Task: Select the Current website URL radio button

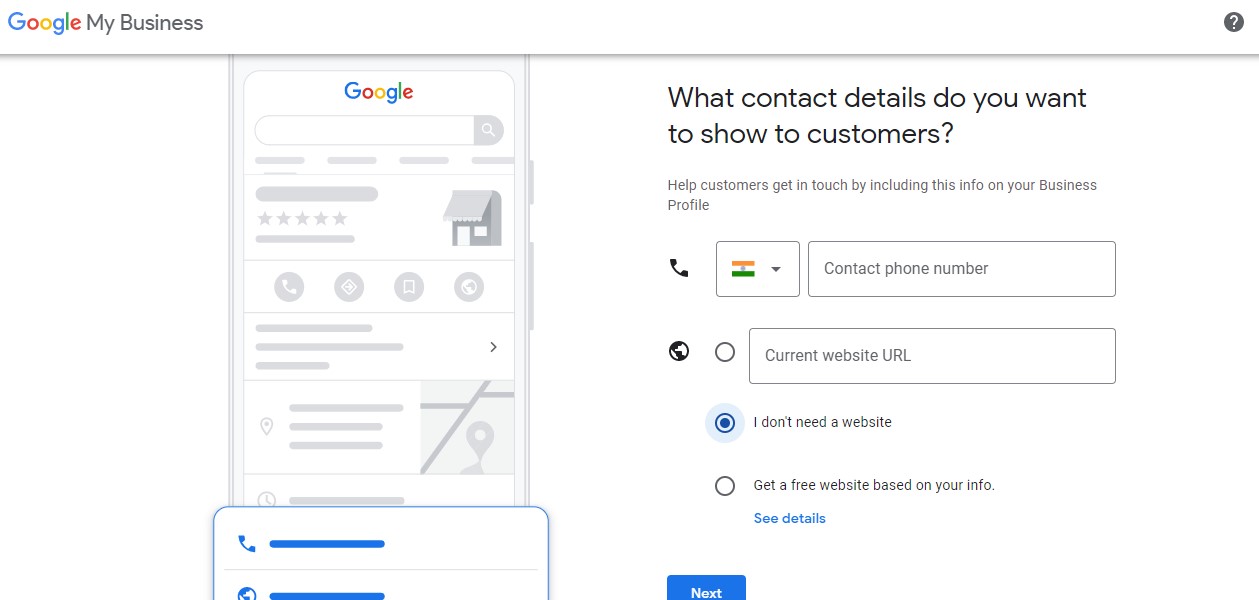Action: (x=725, y=352)
